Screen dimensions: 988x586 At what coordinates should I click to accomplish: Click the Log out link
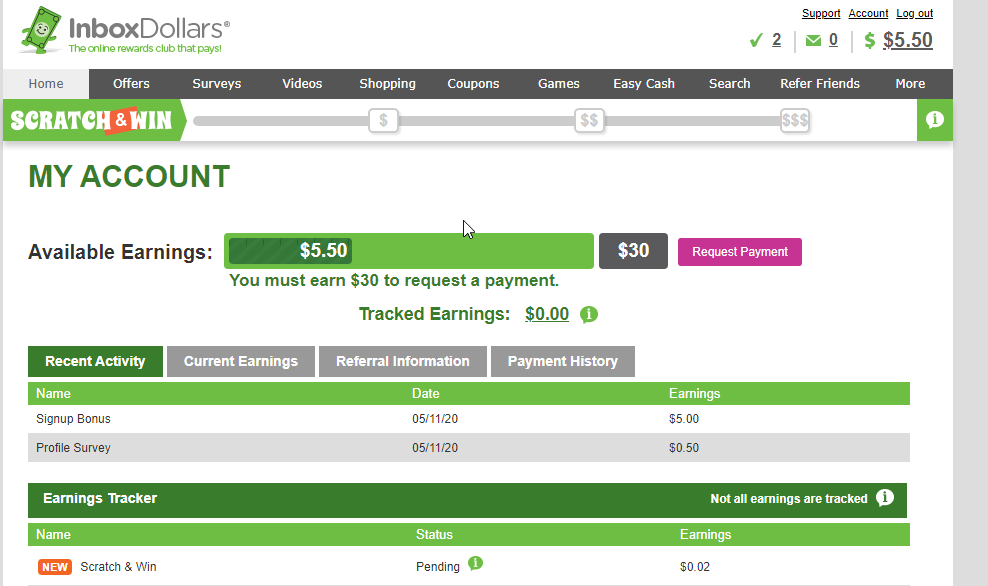click(915, 13)
